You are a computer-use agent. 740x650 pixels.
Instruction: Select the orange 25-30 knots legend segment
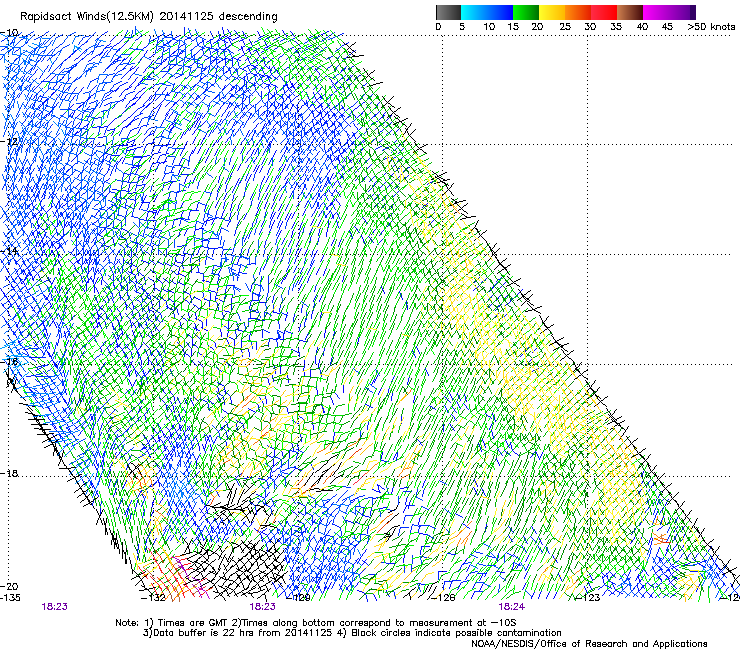[578, 12]
